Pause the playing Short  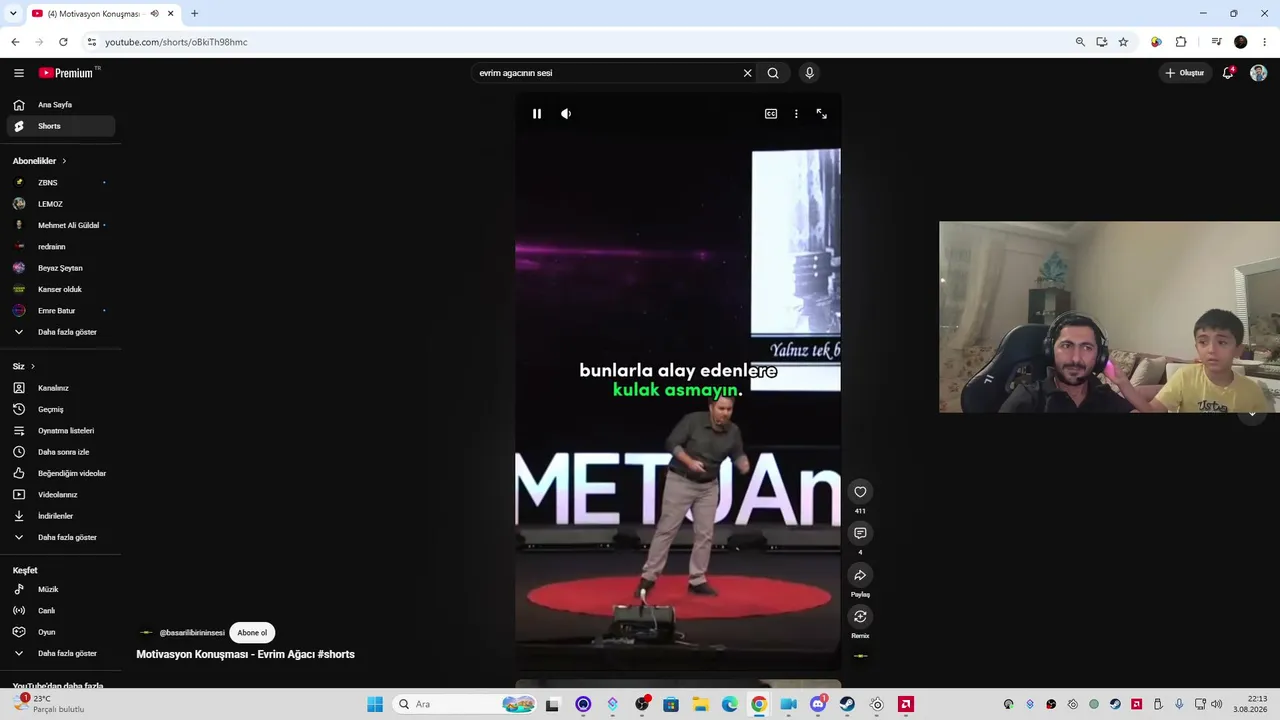pyautogui.click(x=537, y=114)
